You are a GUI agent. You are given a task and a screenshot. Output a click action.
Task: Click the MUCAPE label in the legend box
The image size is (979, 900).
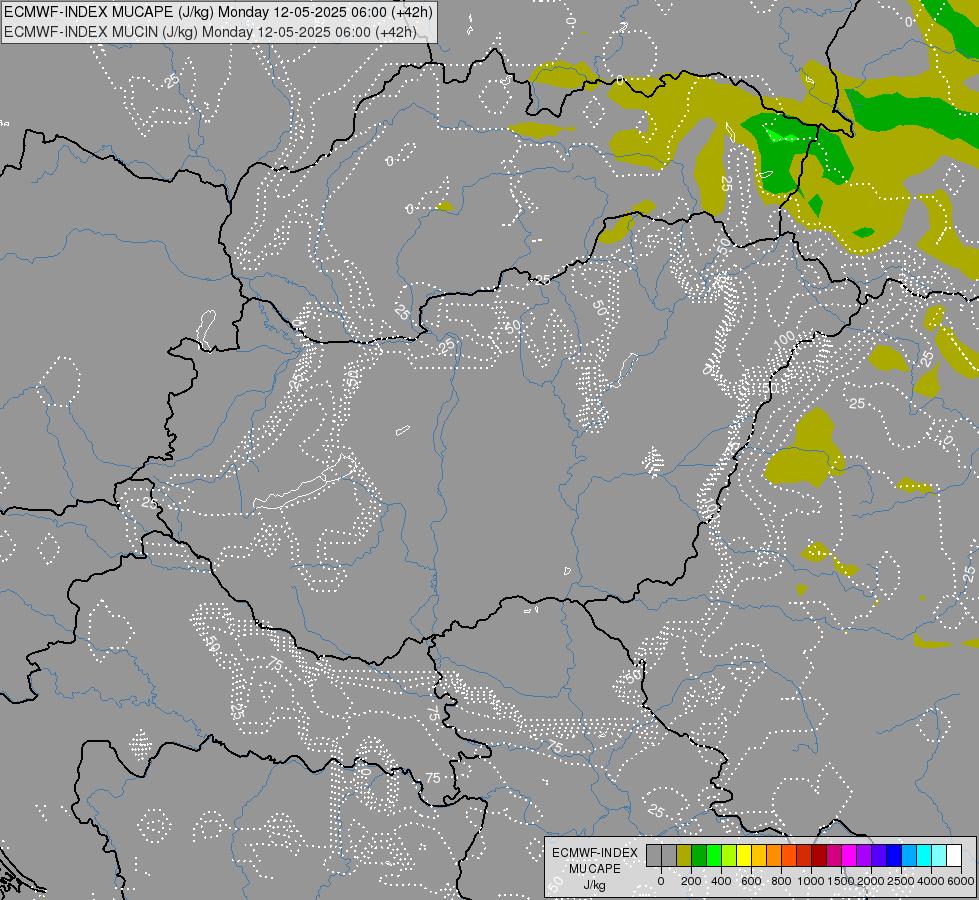594,869
